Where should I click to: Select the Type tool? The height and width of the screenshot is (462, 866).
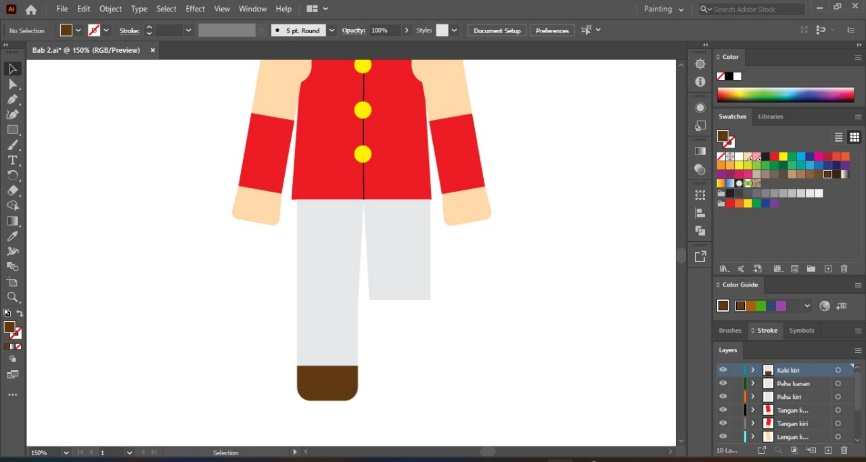pos(12,160)
